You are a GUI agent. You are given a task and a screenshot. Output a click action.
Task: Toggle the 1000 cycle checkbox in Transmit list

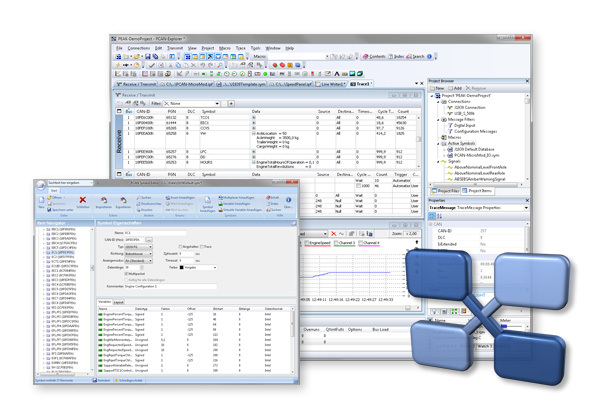[358, 186]
